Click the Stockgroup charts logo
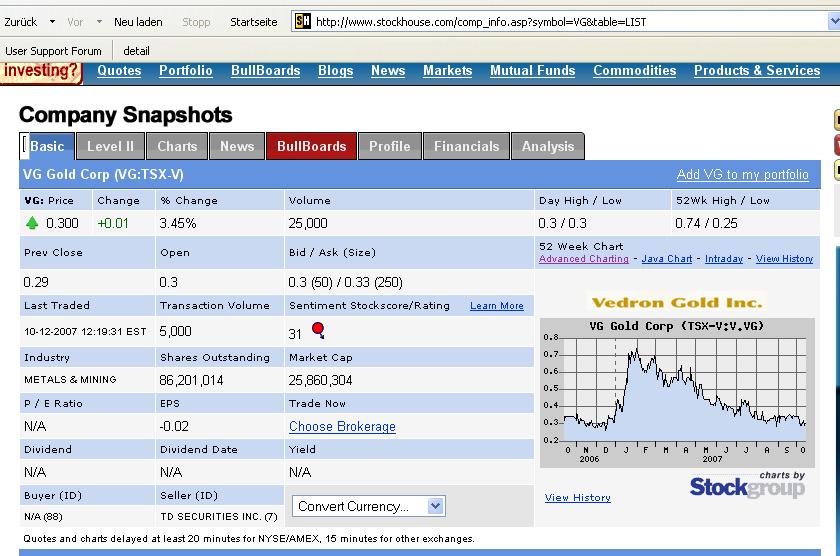The width and height of the screenshot is (840, 556). click(747, 485)
